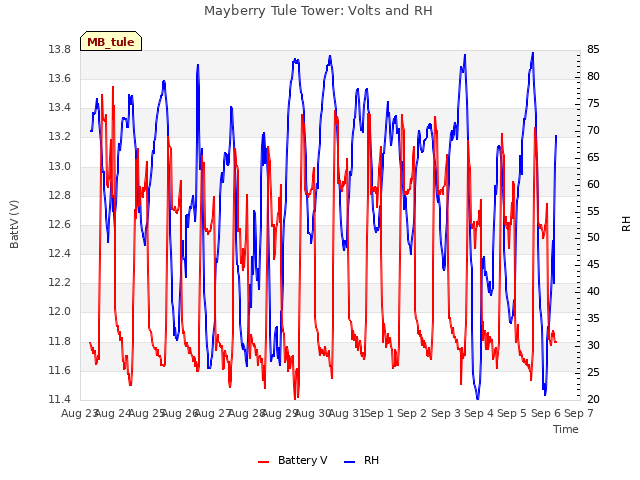Click the 55 tick on RH axis
640x480 pixels.
593,211
